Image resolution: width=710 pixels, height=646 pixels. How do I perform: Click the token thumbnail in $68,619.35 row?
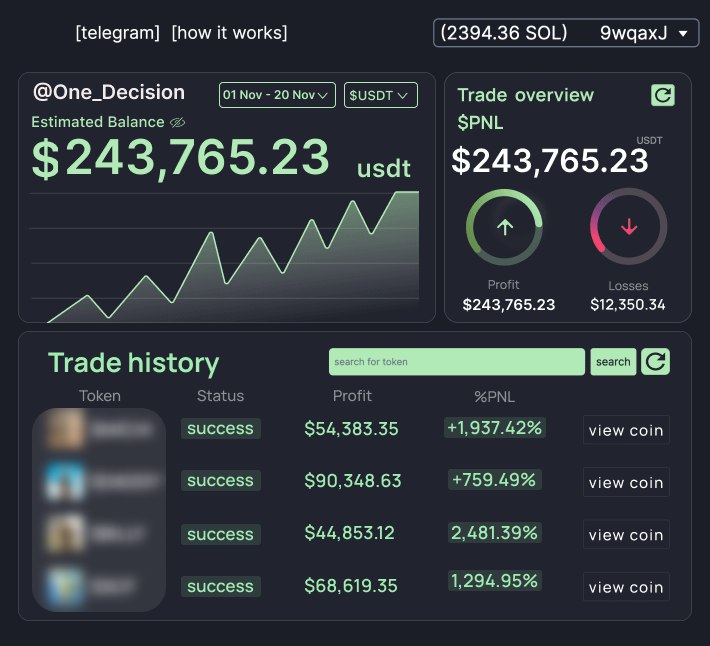point(66,586)
